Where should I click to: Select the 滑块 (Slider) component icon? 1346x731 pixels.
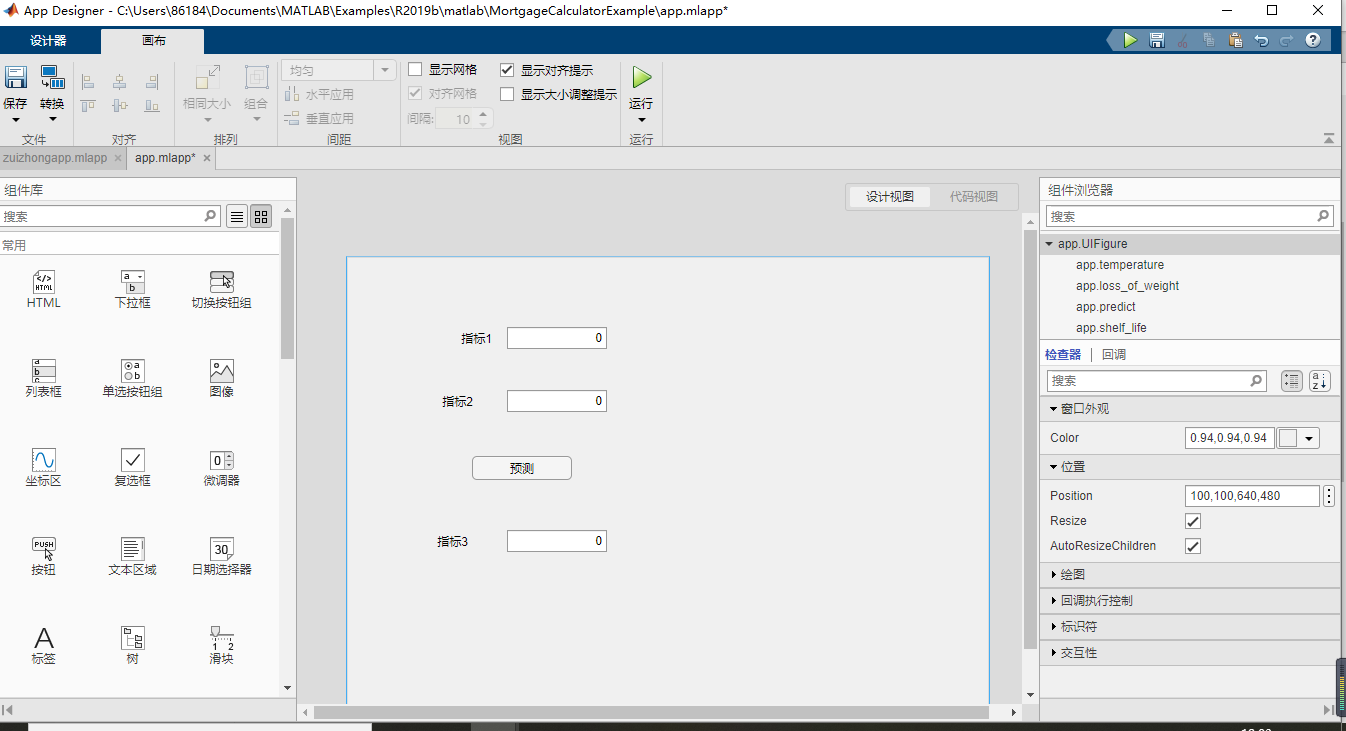coord(221,645)
